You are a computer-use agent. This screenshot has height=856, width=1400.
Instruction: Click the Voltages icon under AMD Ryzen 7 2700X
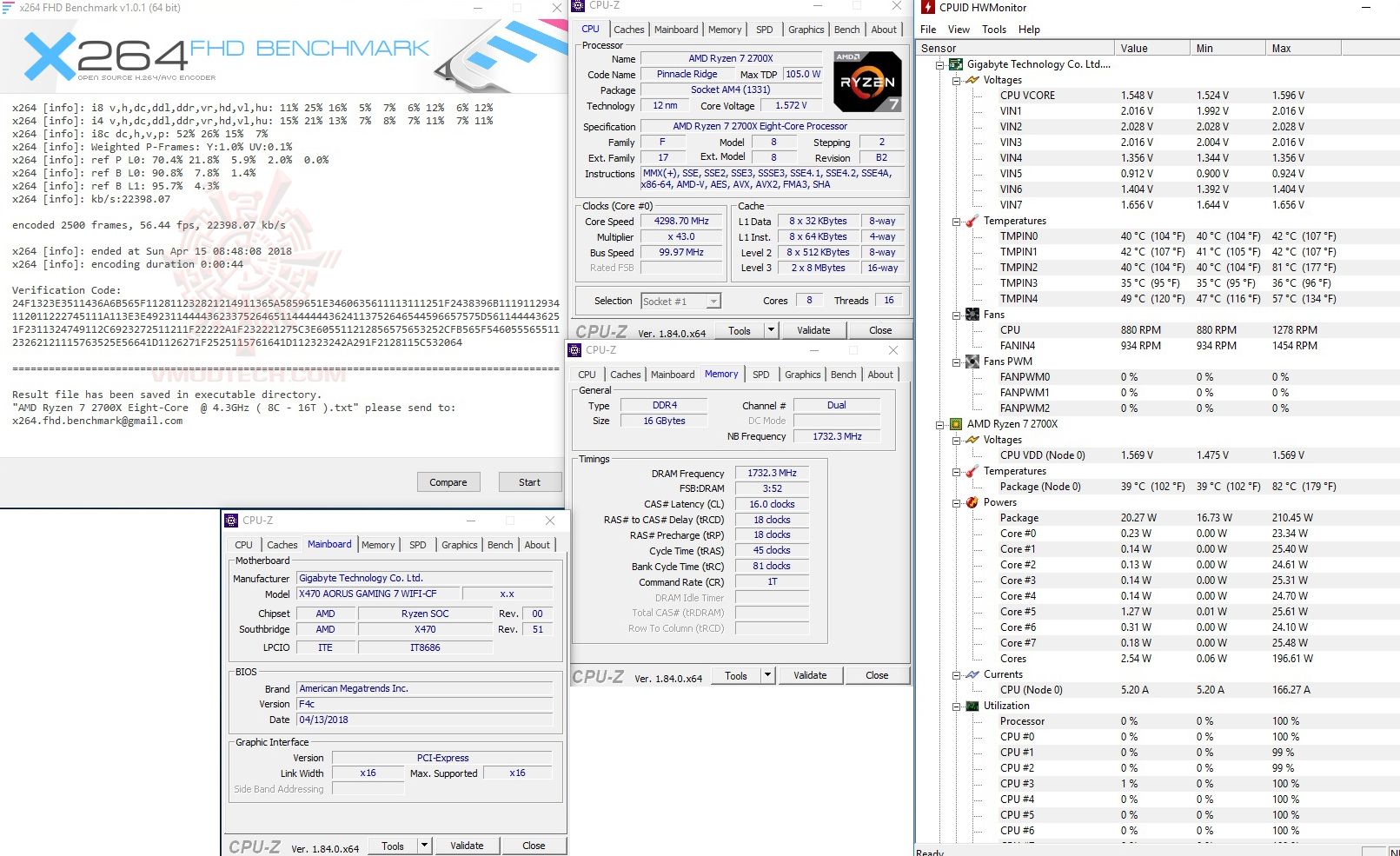click(x=972, y=440)
